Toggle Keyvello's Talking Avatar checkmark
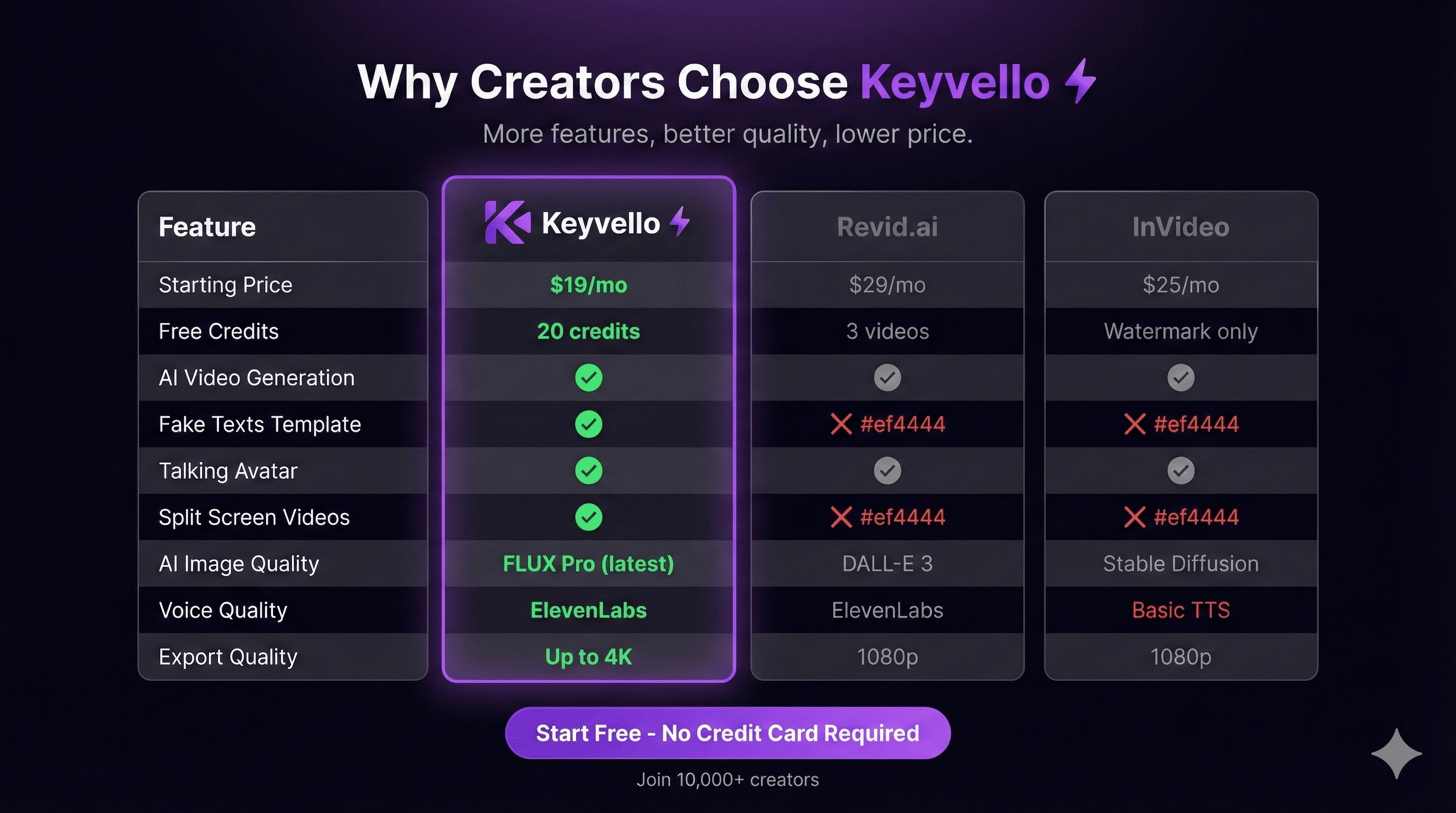 pyautogui.click(x=588, y=470)
